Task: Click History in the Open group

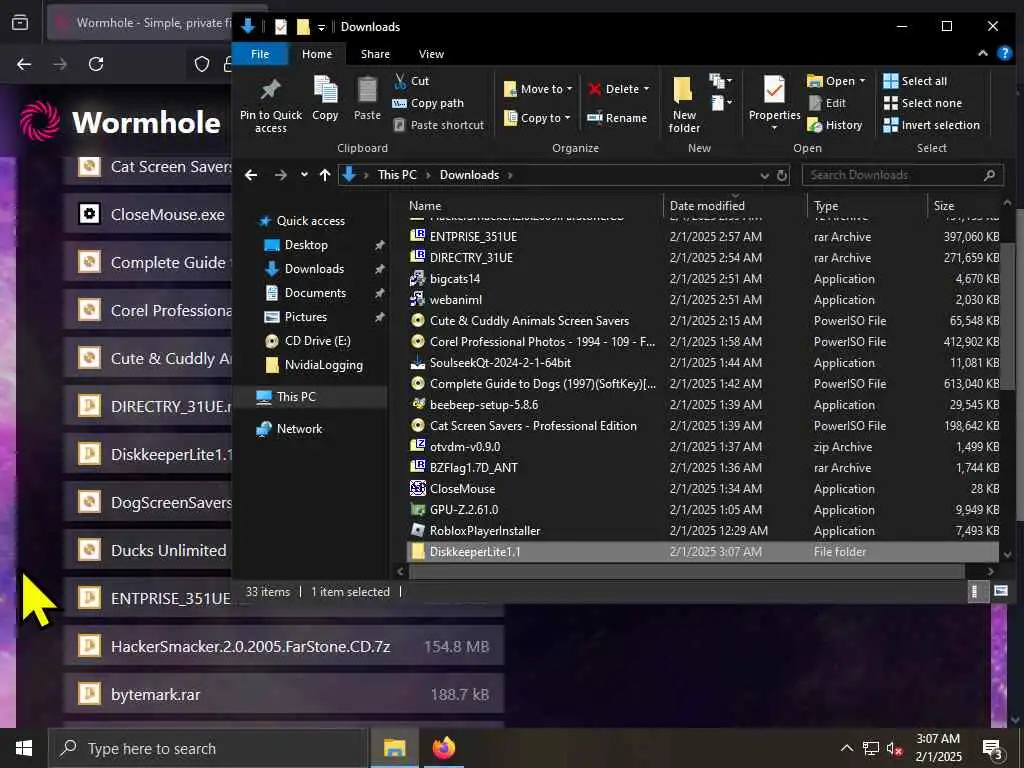Action: coord(835,125)
